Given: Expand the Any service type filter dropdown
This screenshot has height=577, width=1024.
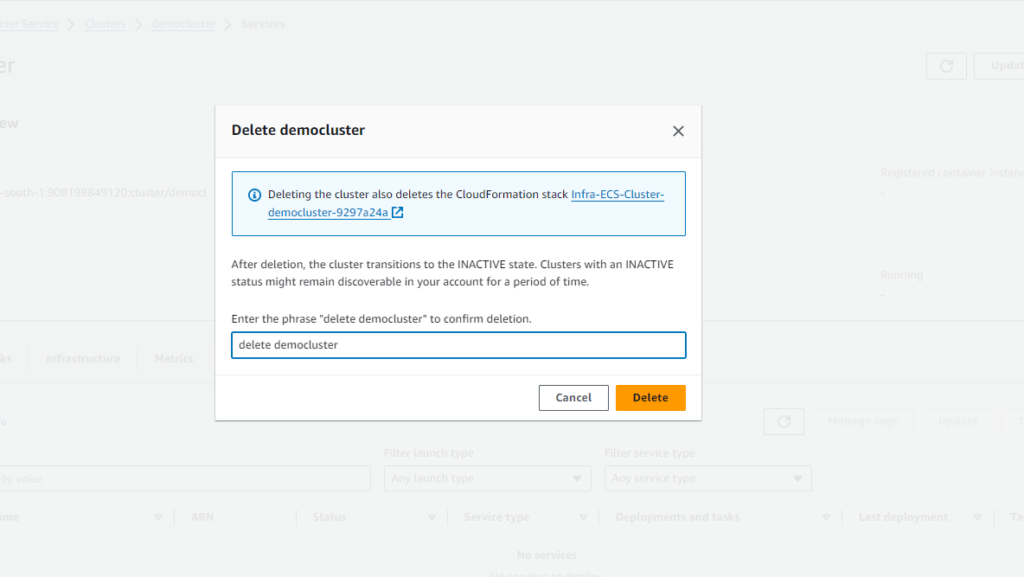Looking at the screenshot, I should pos(708,478).
